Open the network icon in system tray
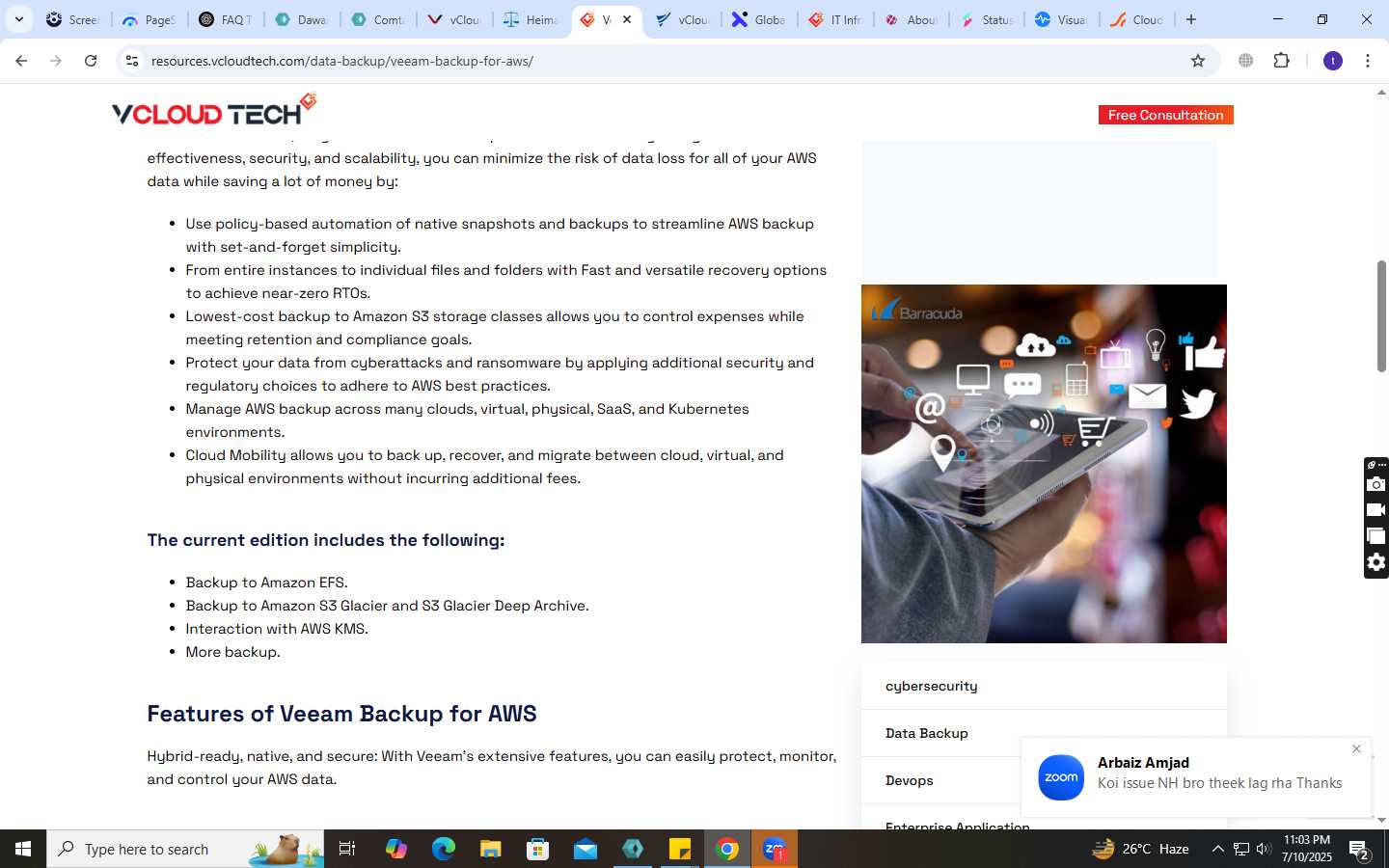 (1241, 849)
